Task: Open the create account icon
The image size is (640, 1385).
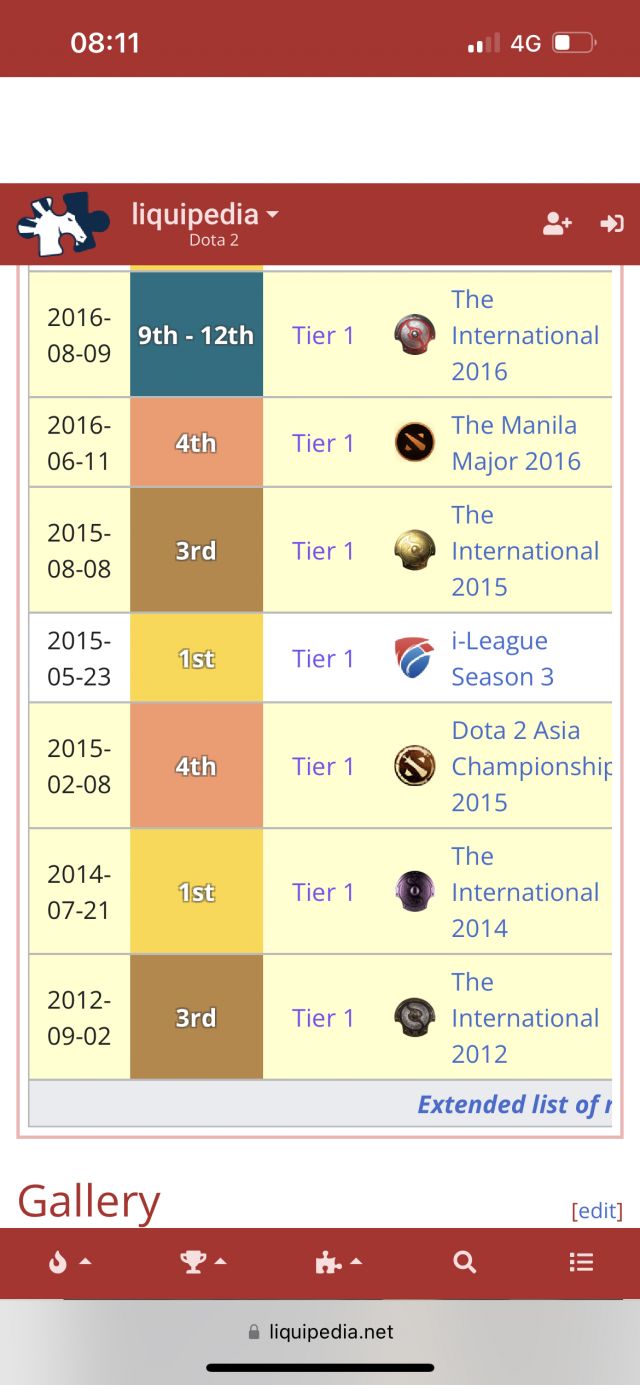Action: pyautogui.click(x=556, y=224)
